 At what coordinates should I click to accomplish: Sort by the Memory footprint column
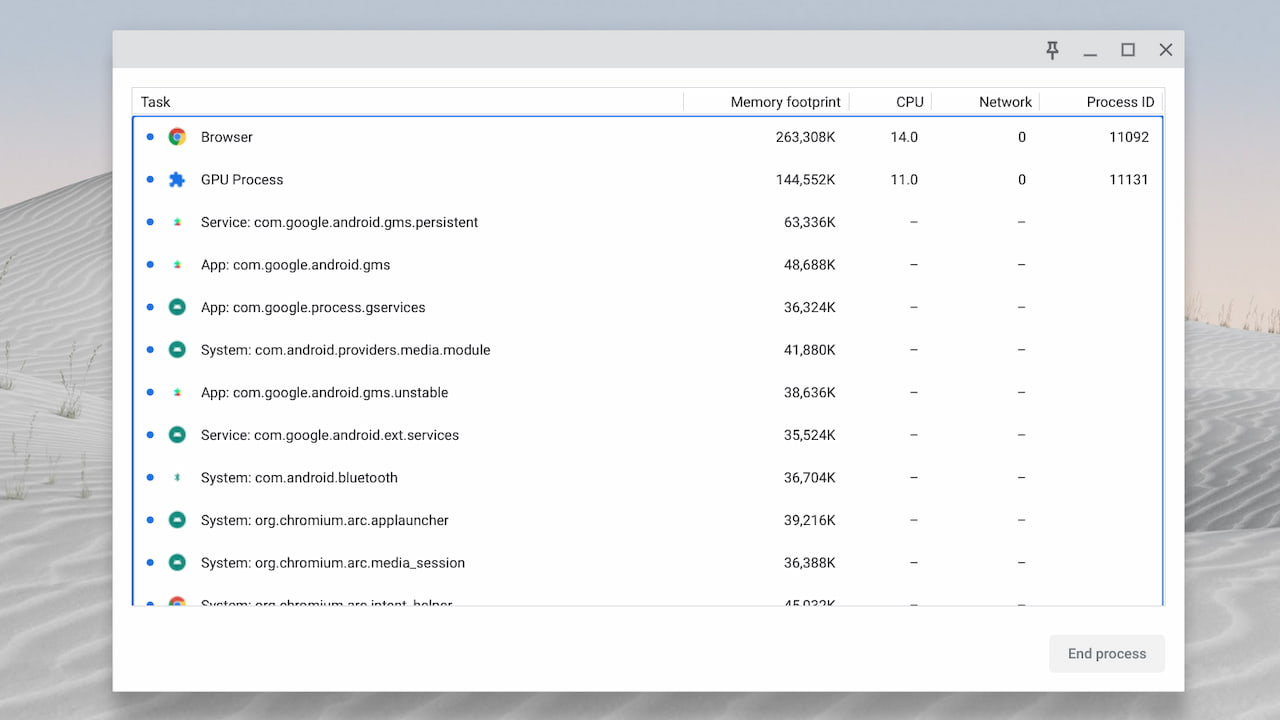pos(767,102)
